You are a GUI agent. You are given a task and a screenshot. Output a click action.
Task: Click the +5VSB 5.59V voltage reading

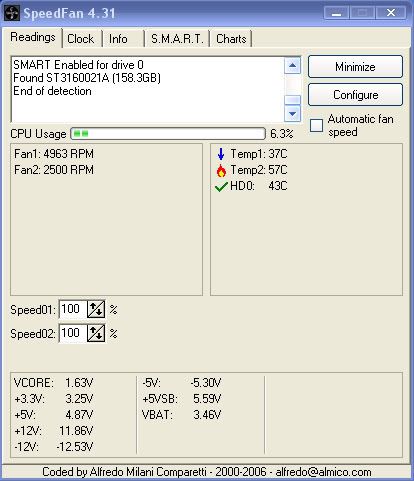tap(182, 399)
